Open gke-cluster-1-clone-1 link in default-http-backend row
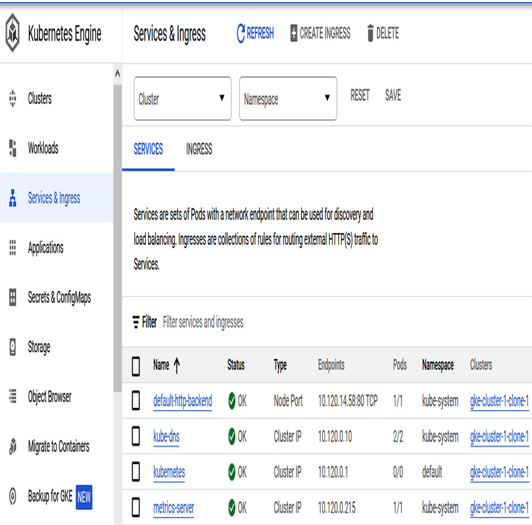Screen dimensions: 532x525 (499, 401)
